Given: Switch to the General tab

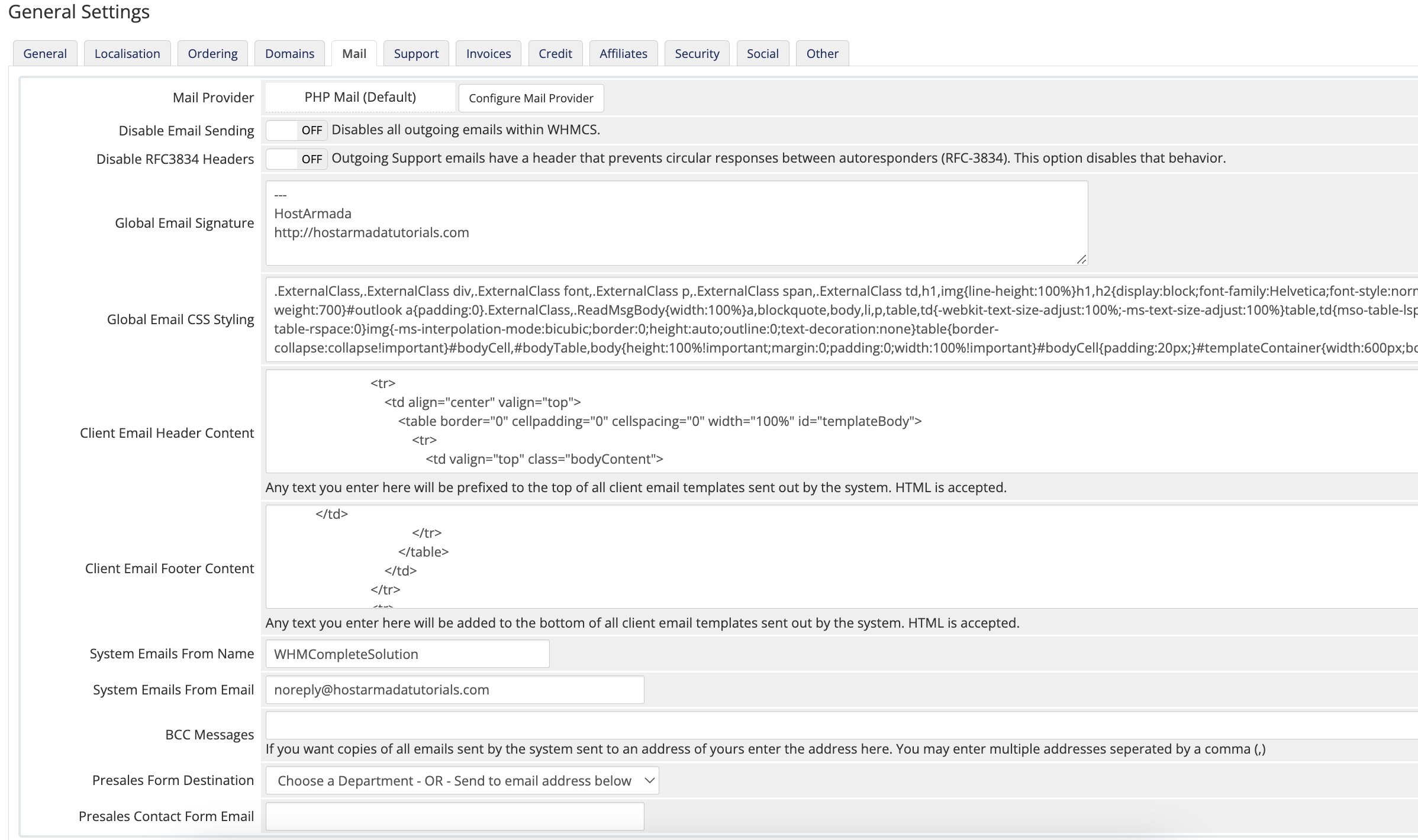Looking at the screenshot, I should click(45, 53).
